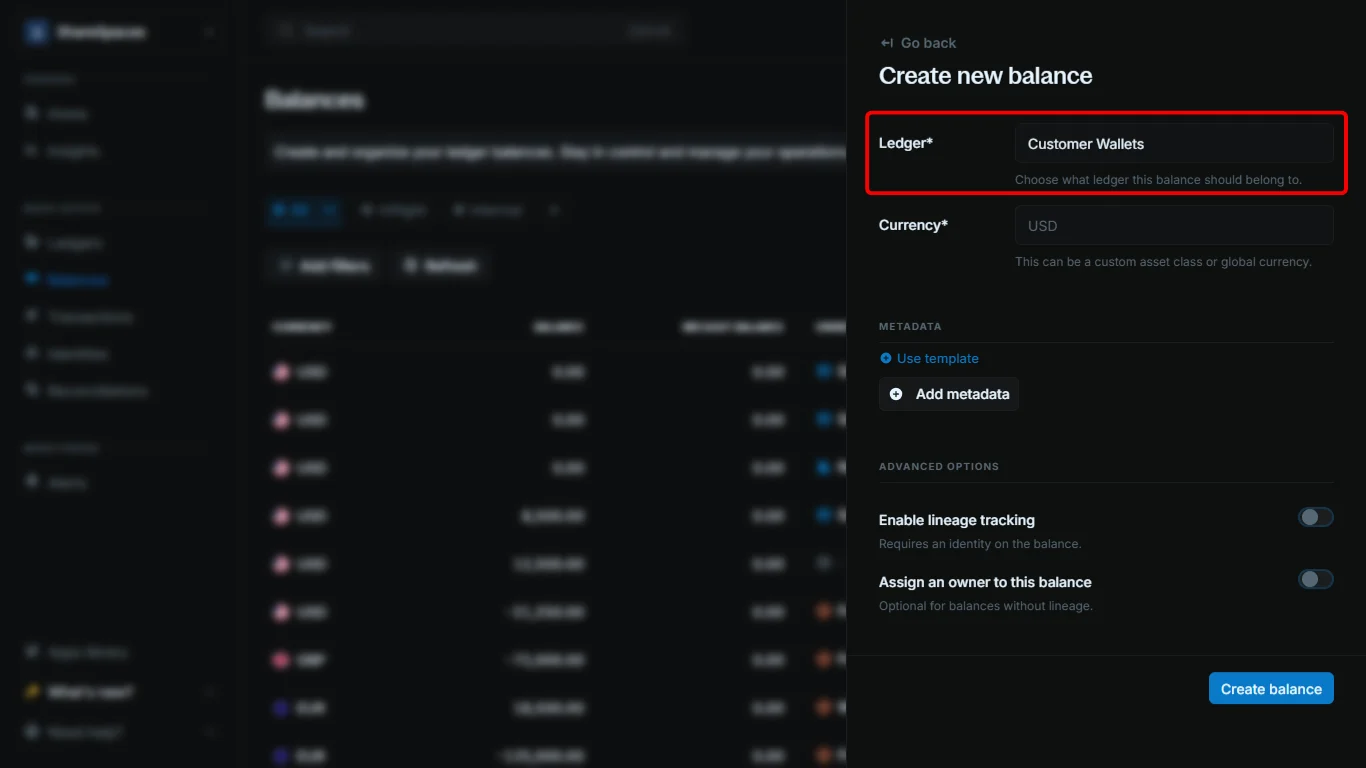Click the Create balance button
Image resolution: width=1366 pixels, height=768 pixels.
point(1271,688)
